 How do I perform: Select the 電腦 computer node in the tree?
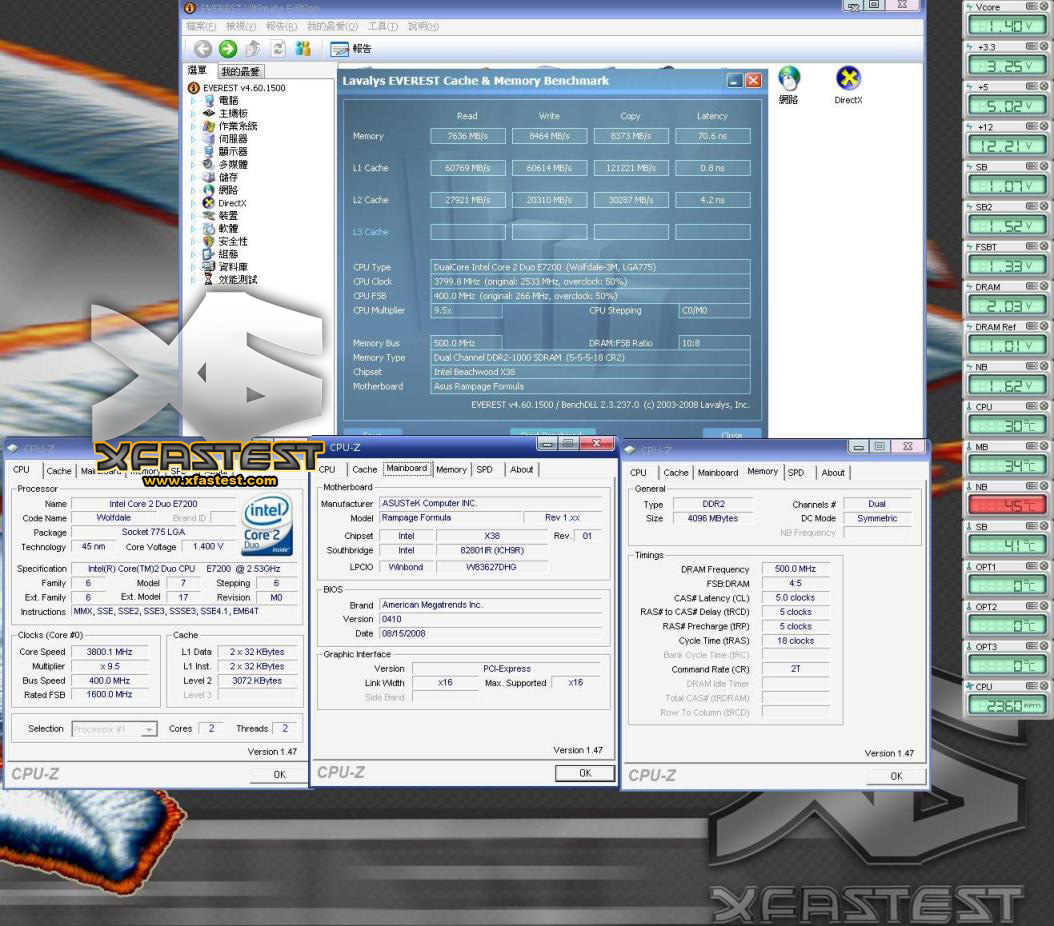[x=221, y=100]
